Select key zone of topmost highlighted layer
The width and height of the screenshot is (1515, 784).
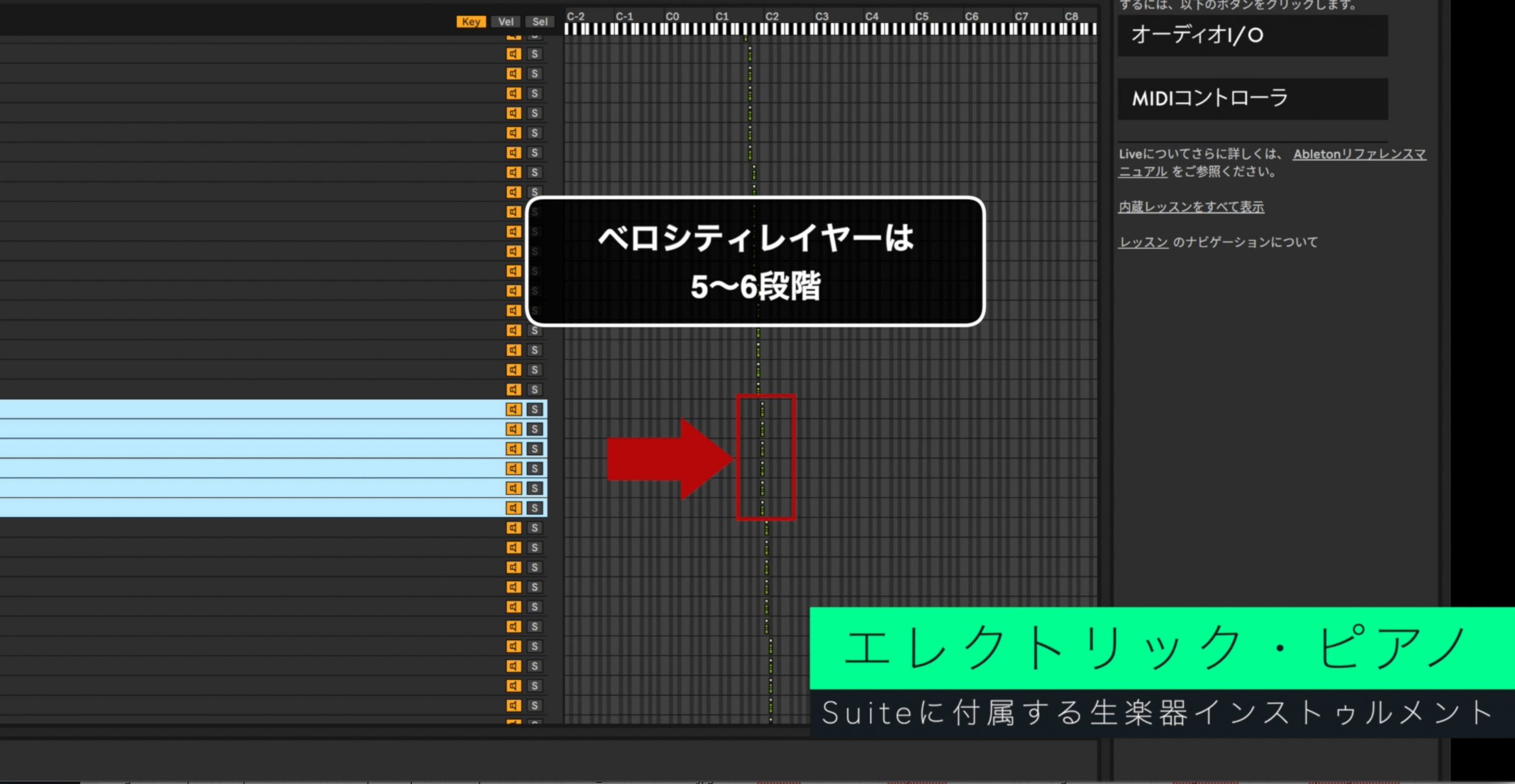coord(762,409)
